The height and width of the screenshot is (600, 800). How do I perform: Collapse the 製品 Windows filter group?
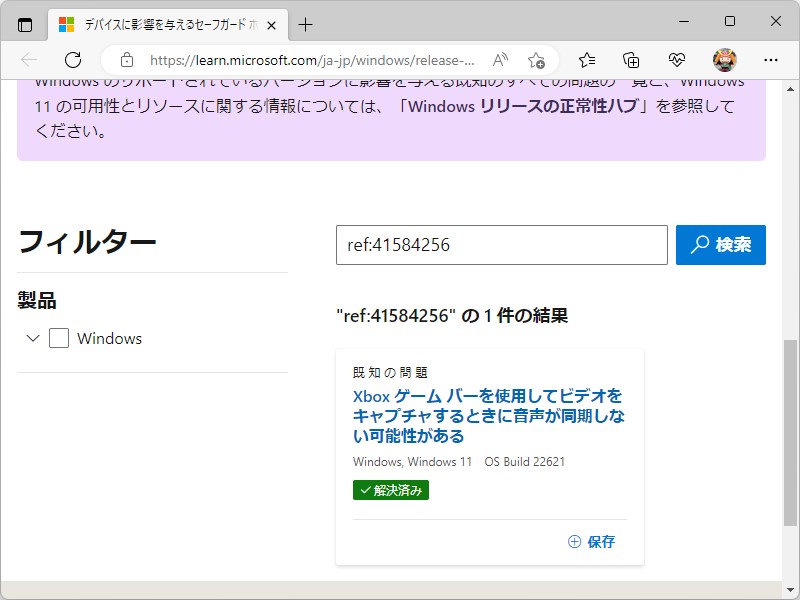click(x=33, y=339)
